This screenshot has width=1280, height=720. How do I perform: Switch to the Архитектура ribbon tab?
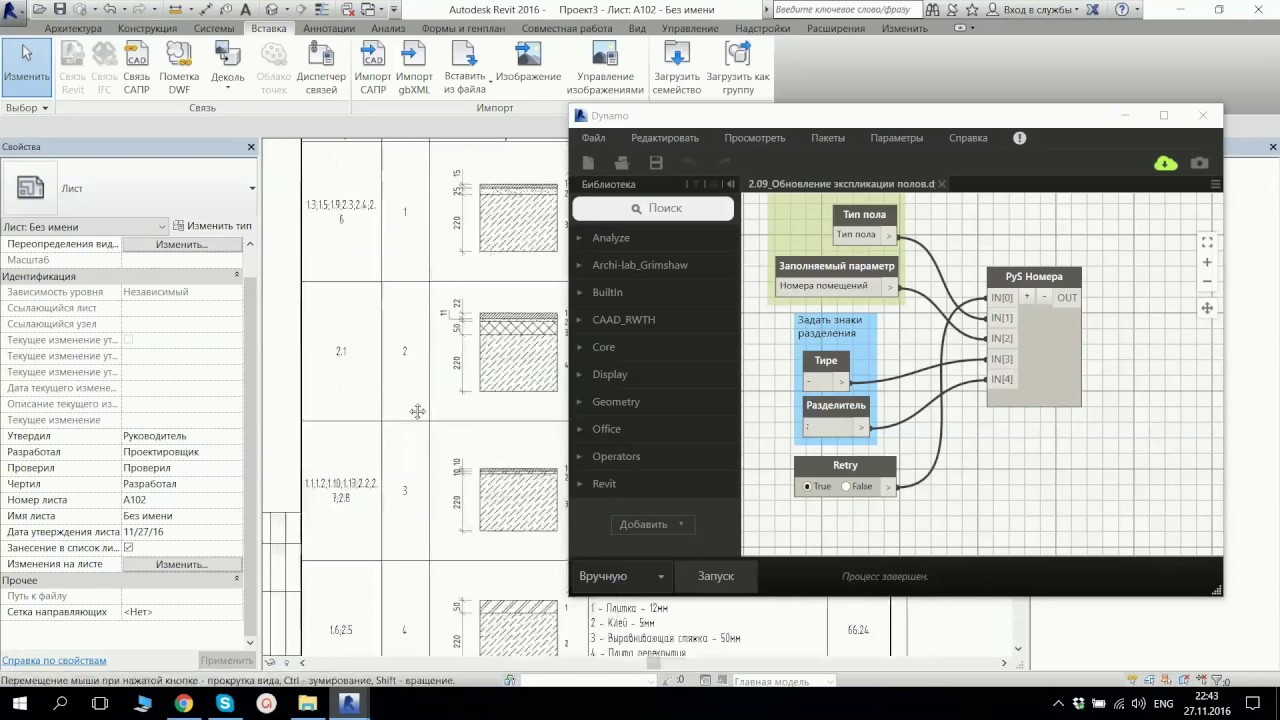click(x=73, y=29)
